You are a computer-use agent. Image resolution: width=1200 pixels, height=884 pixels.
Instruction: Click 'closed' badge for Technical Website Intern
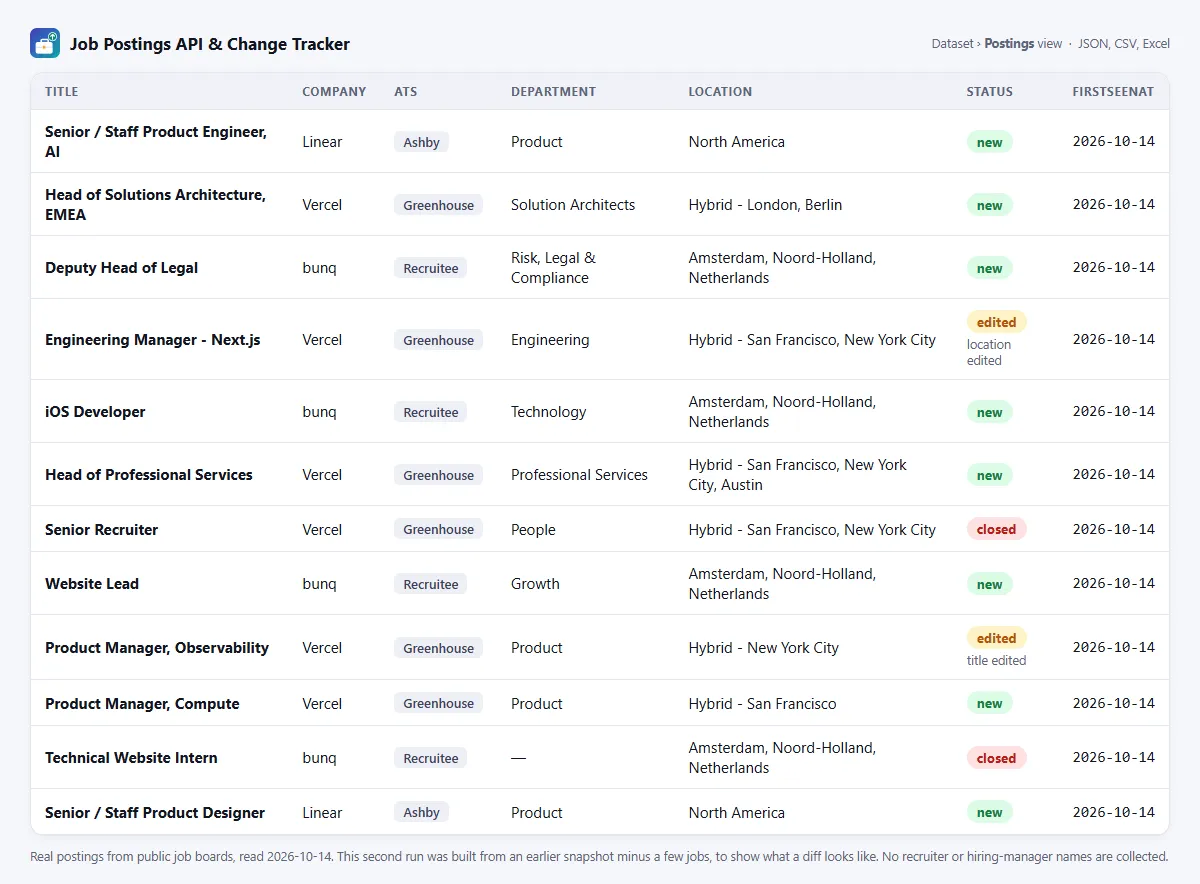pyautogui.click(x=996, y=758)
